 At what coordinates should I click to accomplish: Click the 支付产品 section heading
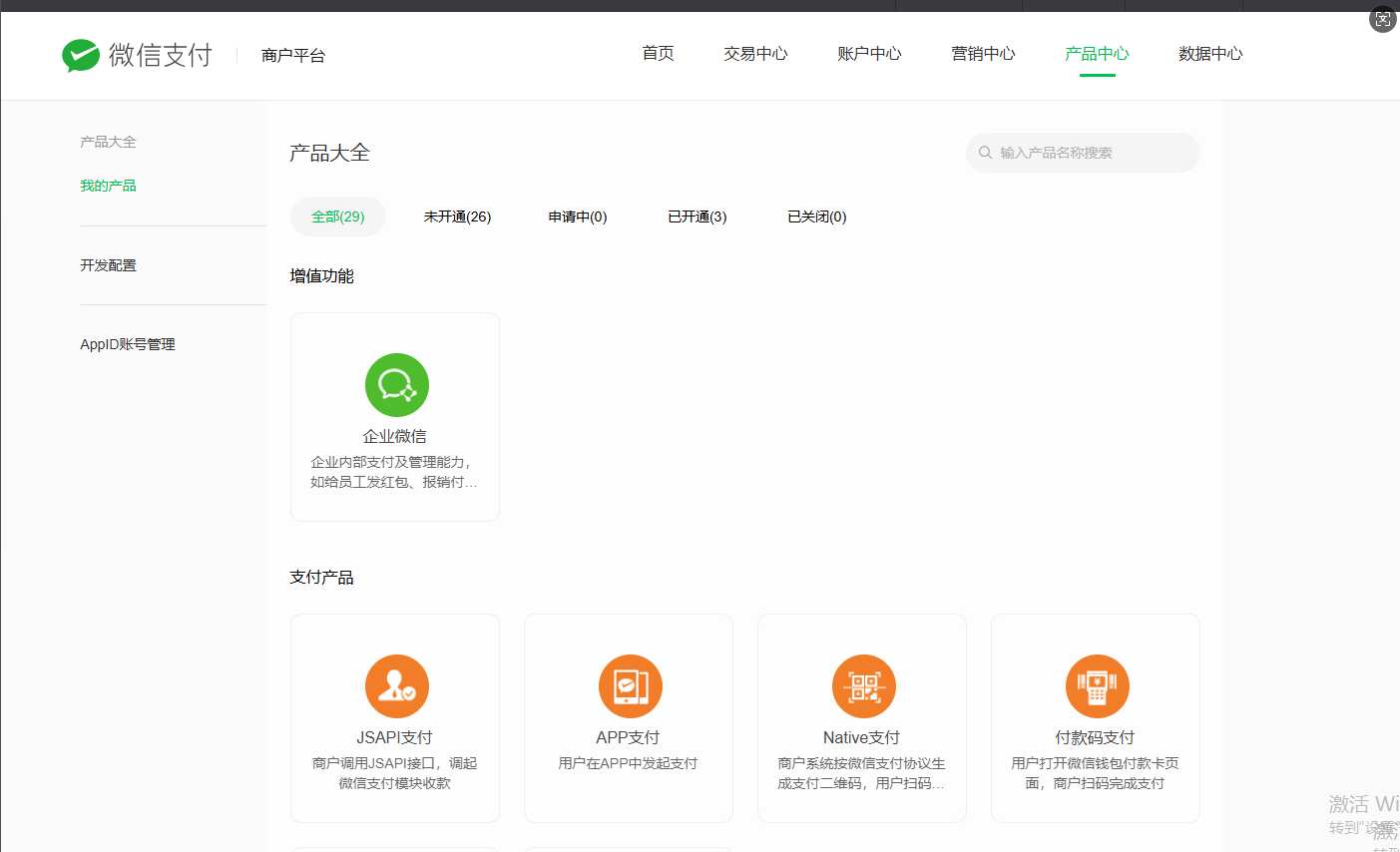tap(322, 578)
